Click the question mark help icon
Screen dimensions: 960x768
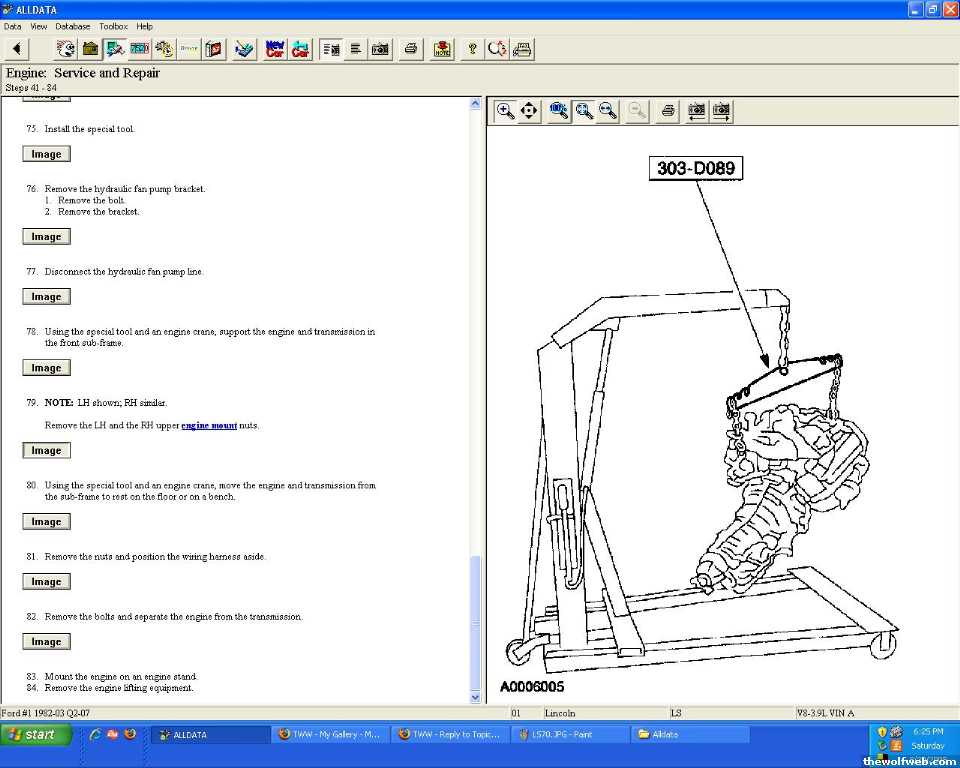[472, 49]
